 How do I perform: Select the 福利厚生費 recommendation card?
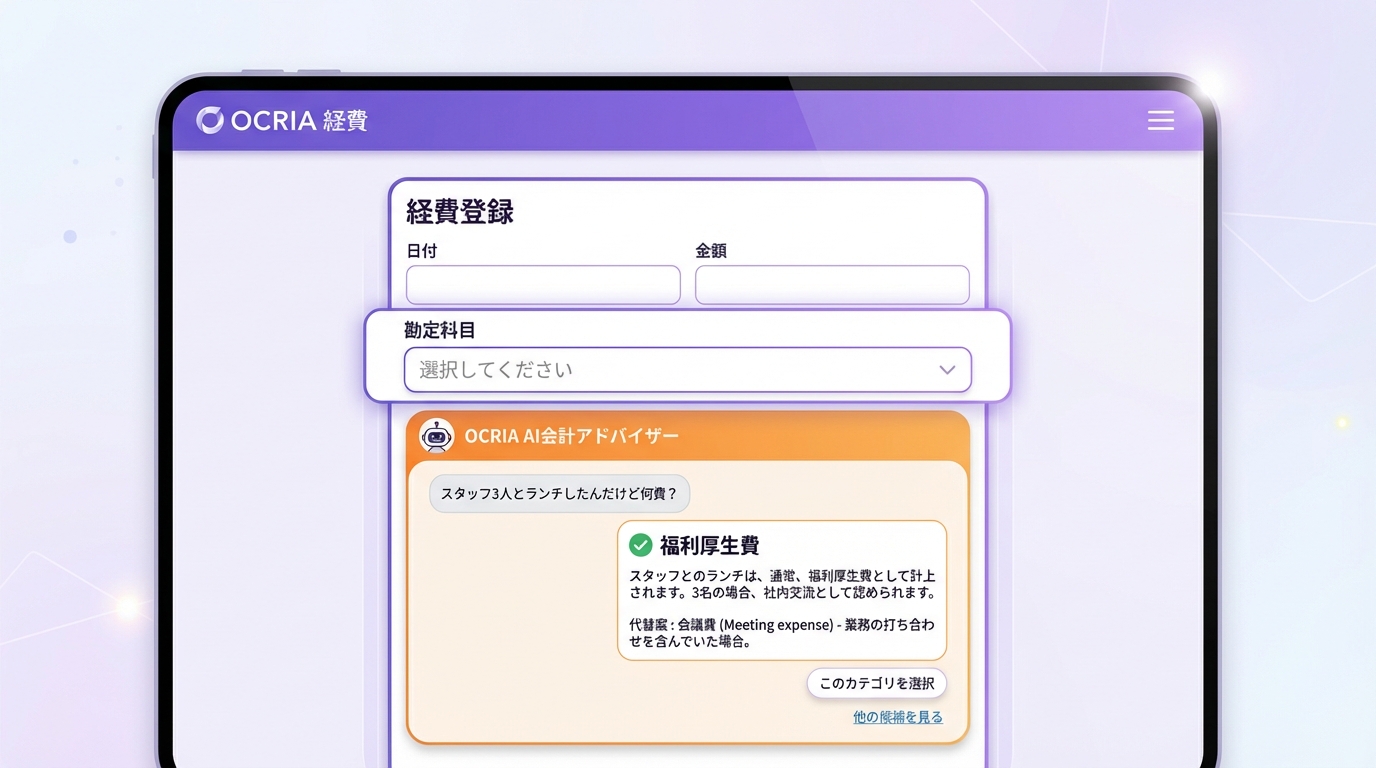[x=782, y=590]
